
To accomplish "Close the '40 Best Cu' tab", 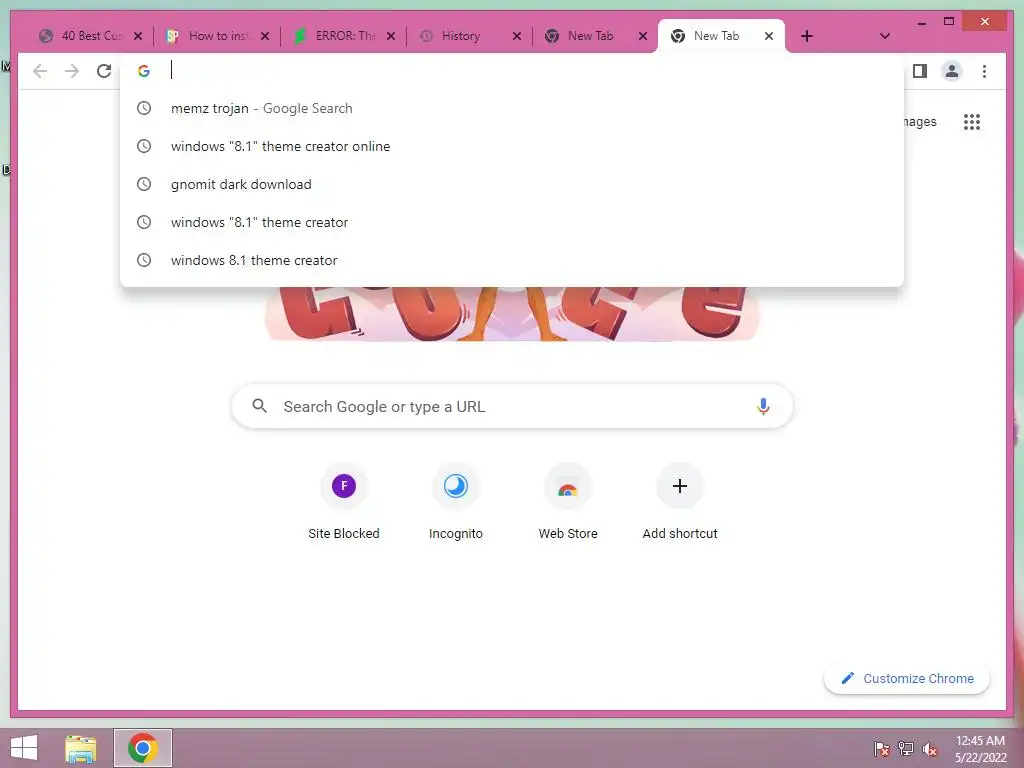I will click(138, 36).
